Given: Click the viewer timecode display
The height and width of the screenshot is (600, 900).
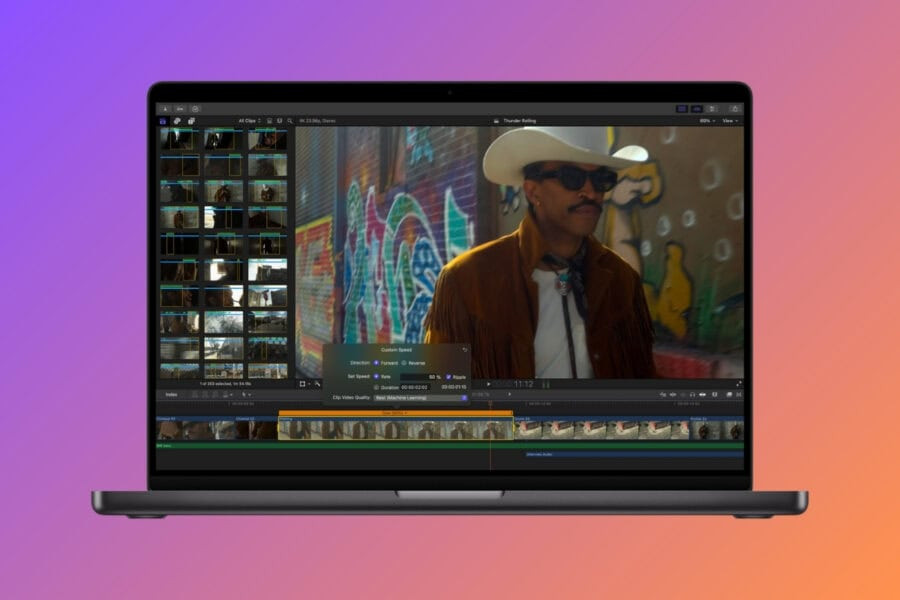Looking at the screenshot, I should pos(515,384).
